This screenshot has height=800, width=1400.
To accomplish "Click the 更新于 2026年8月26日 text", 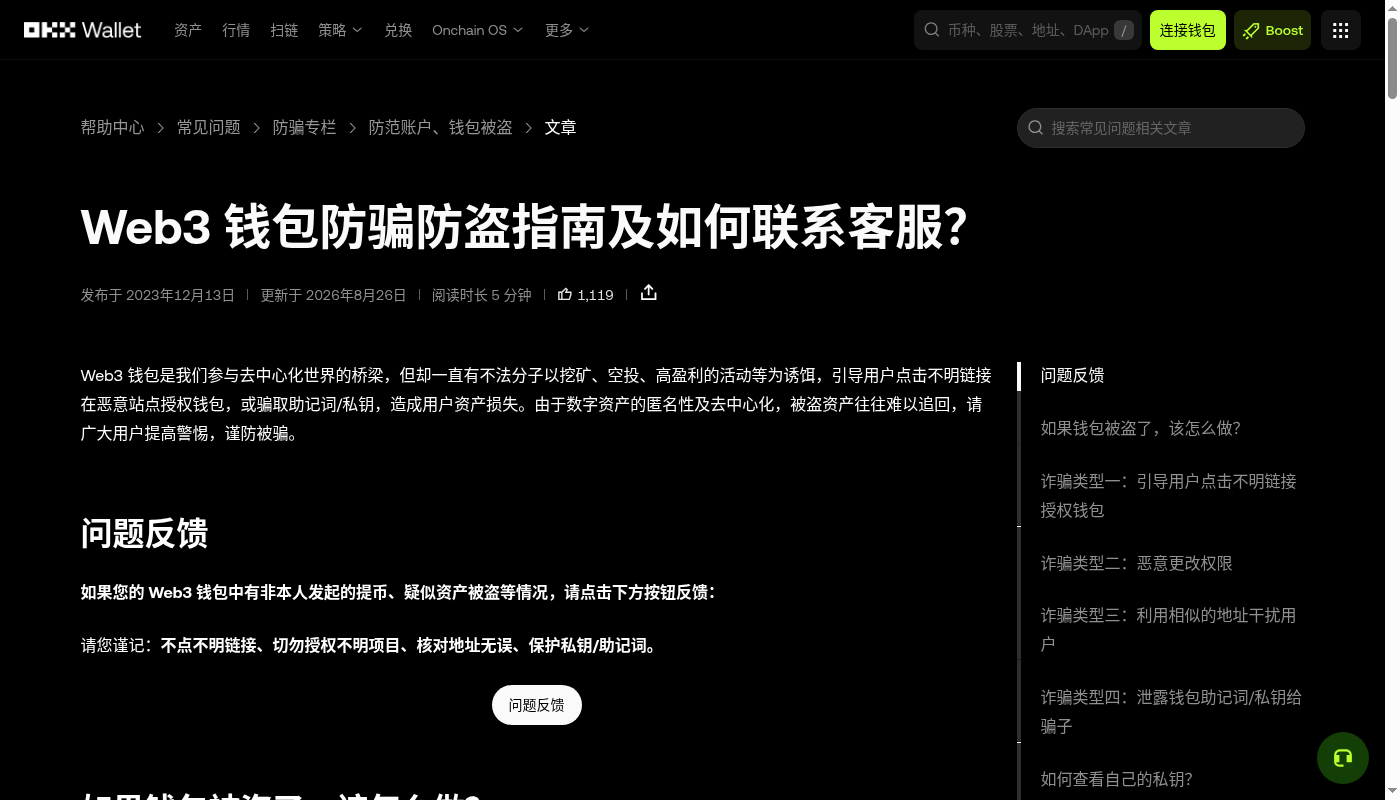I will [333, 295].
